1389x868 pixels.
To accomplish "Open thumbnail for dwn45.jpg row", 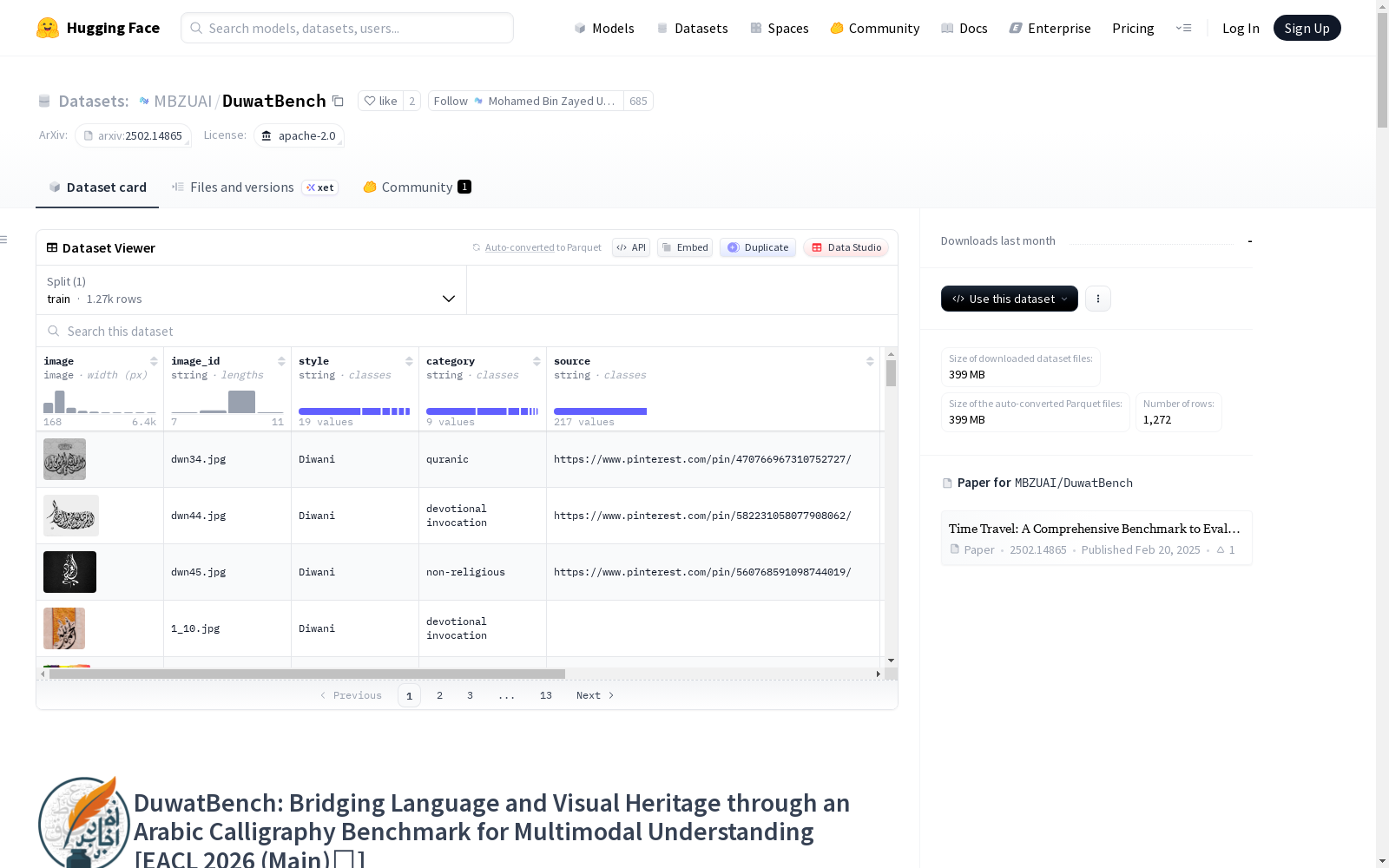I will coord(69,572).
